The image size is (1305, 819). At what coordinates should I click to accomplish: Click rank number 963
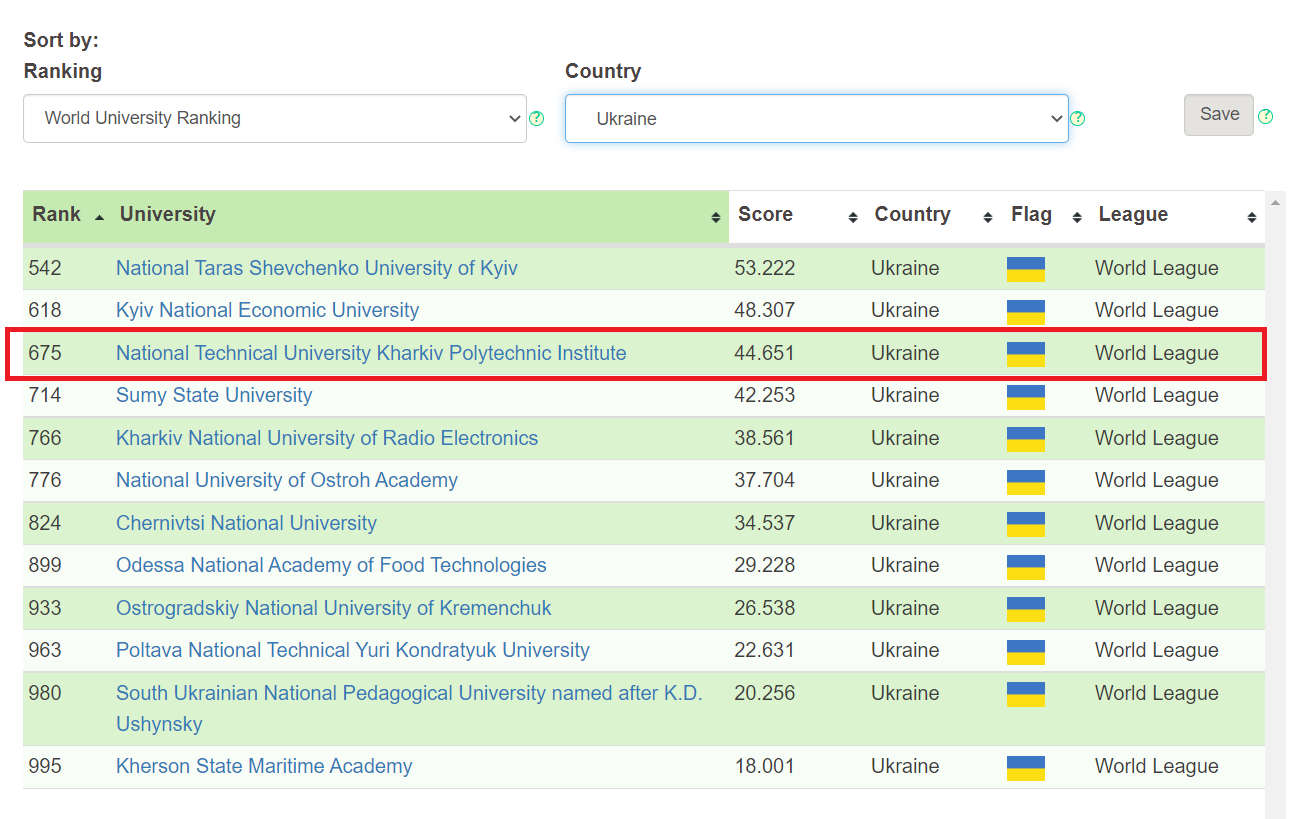point(45,650)
